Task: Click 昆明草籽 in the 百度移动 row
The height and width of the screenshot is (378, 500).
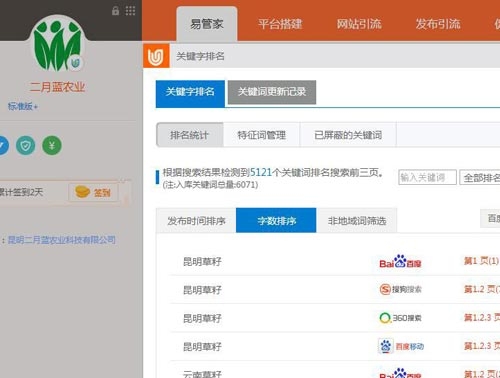Action: [202, 347]
